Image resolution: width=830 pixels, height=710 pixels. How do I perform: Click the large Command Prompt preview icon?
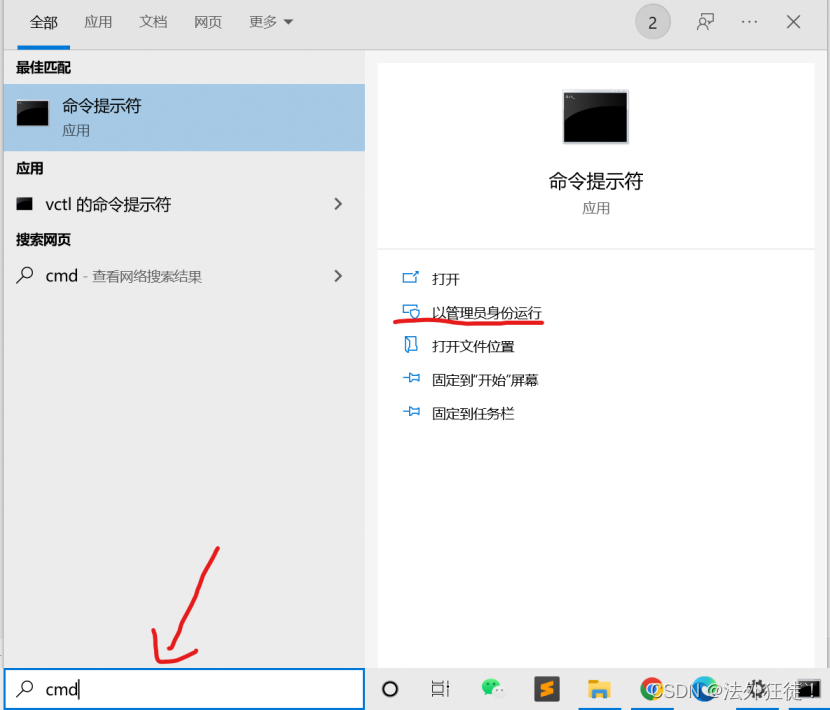point(595,117)
